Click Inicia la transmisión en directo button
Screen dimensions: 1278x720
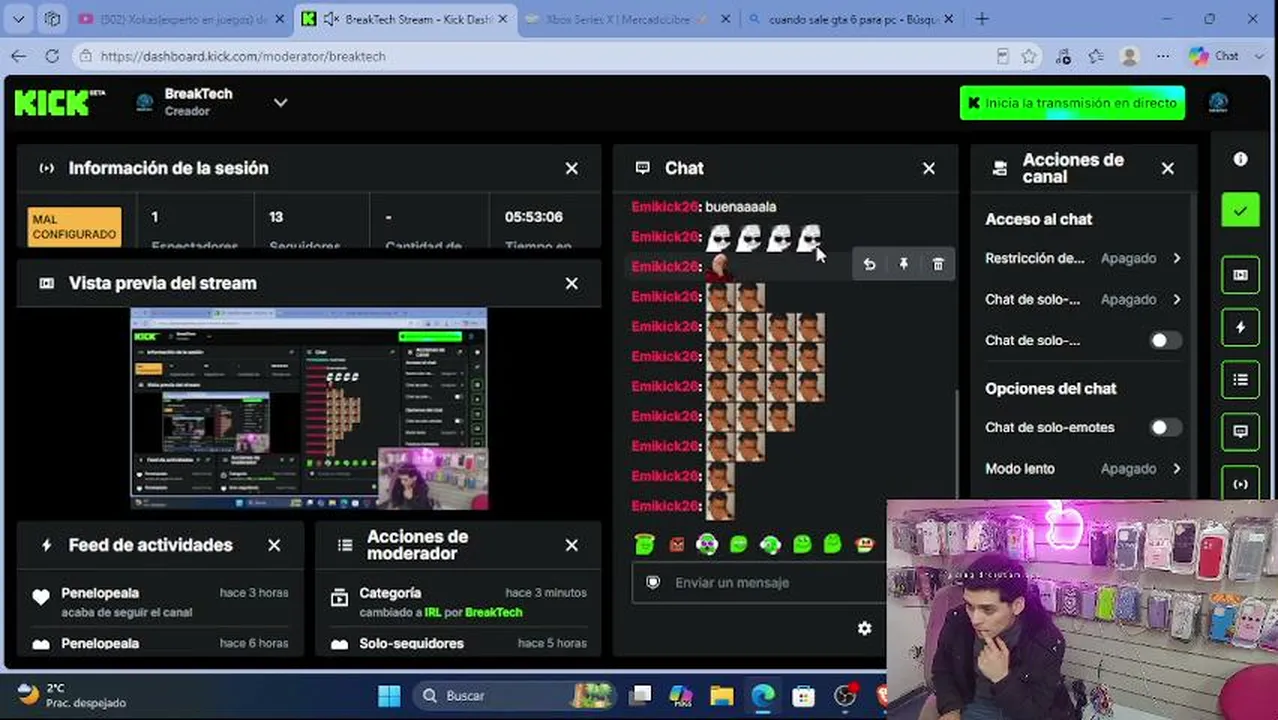tap(1072, 102)
